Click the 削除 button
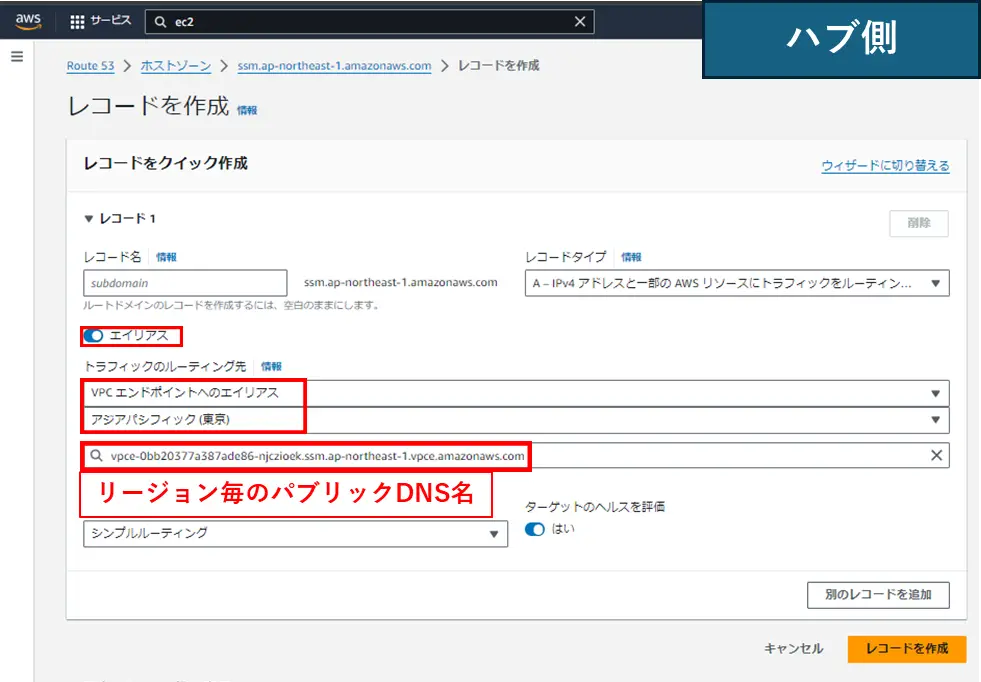This screenshot has width=981, height=682. point(919,223)
